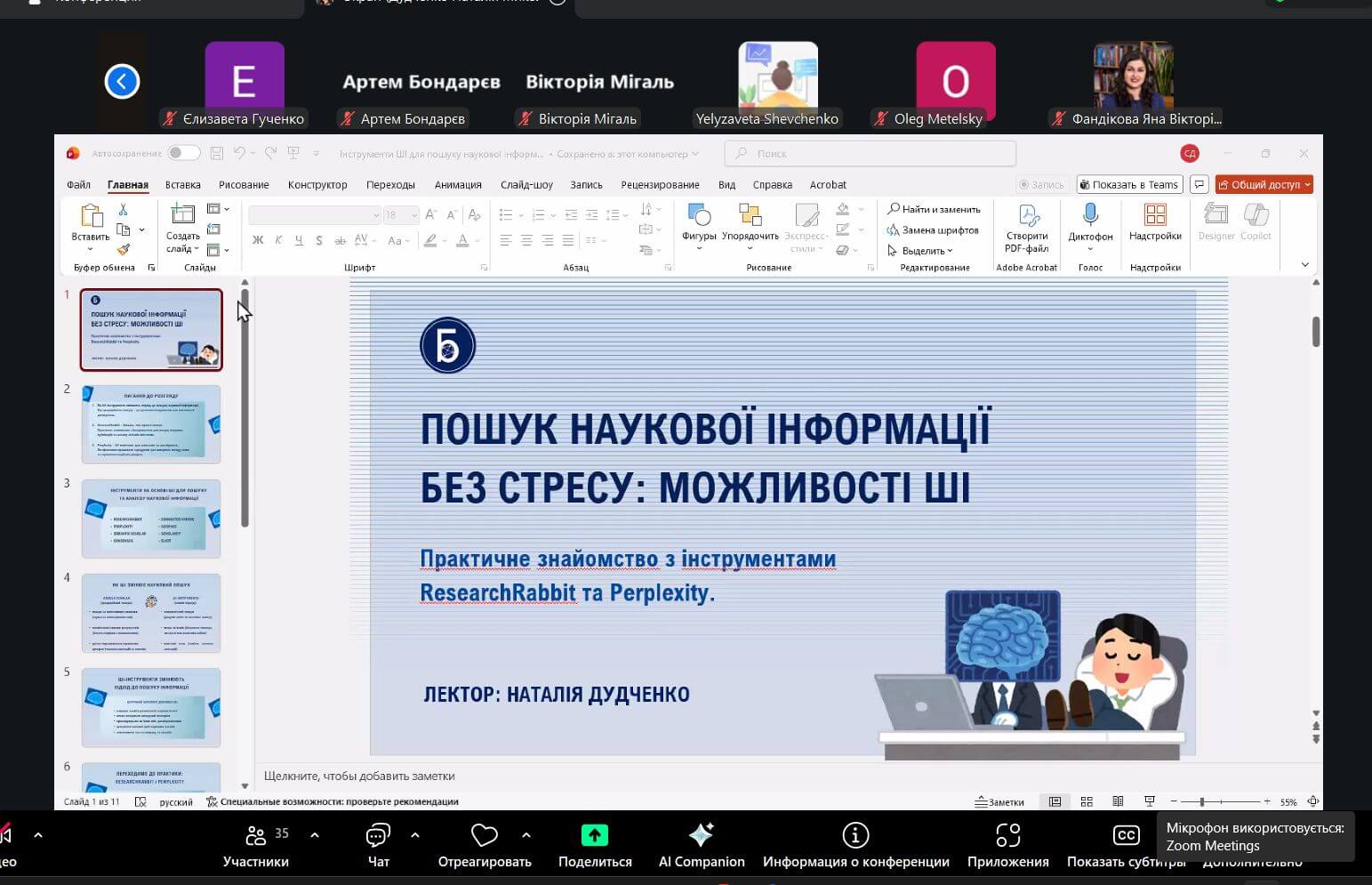Toggle the Notes pane in status bar
The width and height of the screenshot is (1372, 885).
click(x=999, y=801)
